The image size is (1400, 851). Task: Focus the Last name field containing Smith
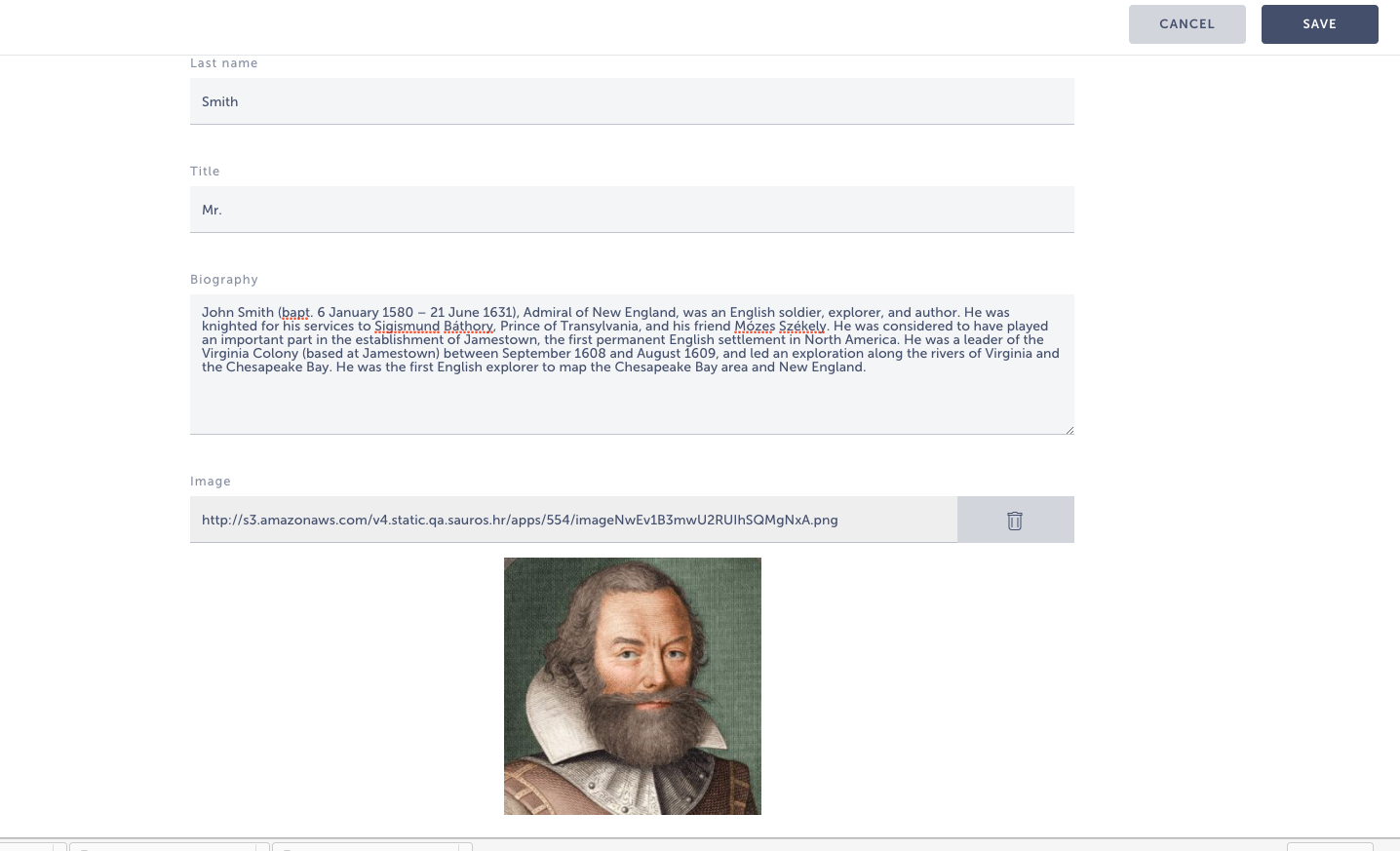[632, 101]
